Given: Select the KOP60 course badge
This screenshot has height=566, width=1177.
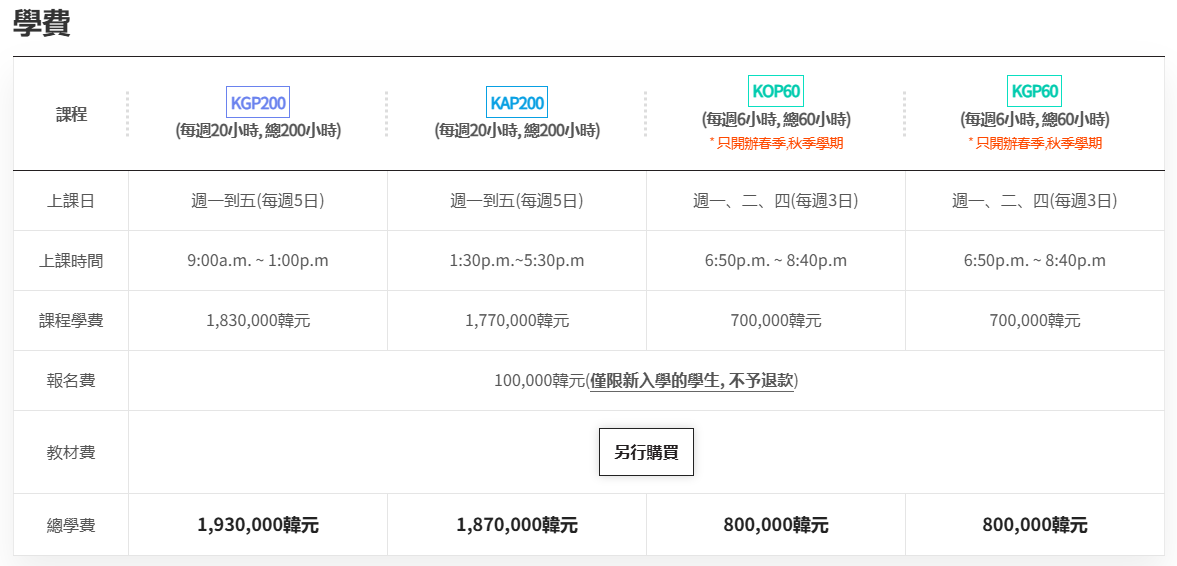Looking at the screenshot, I should [775, 91].
